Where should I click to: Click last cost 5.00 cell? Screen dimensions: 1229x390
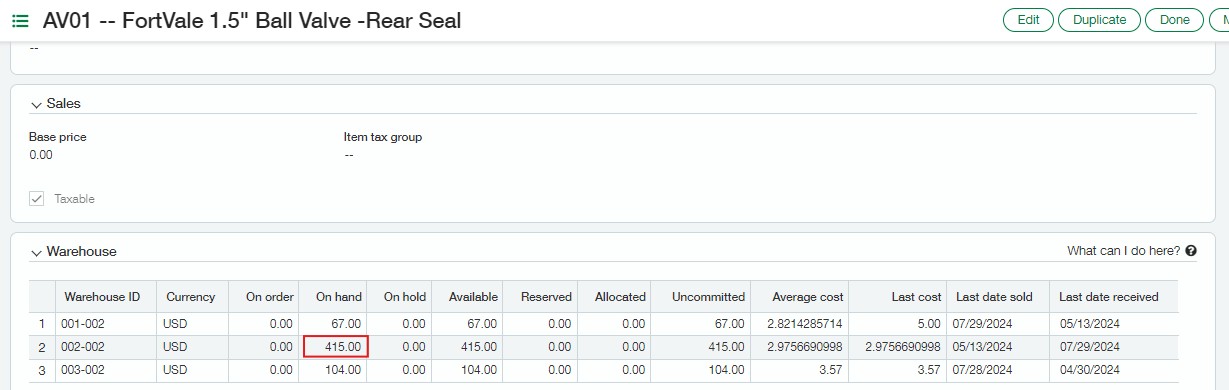point(898,324)
